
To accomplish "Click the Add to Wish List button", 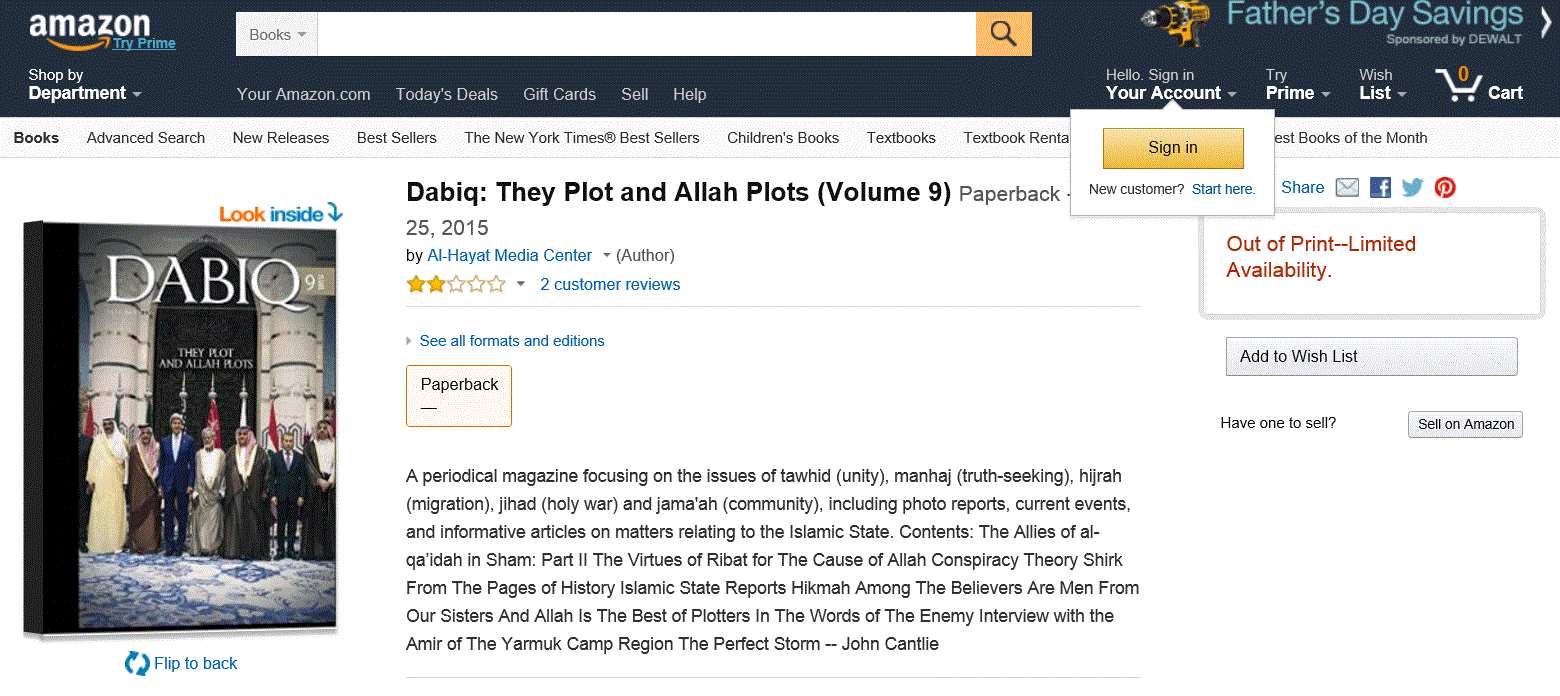I will click(1371, 357).
